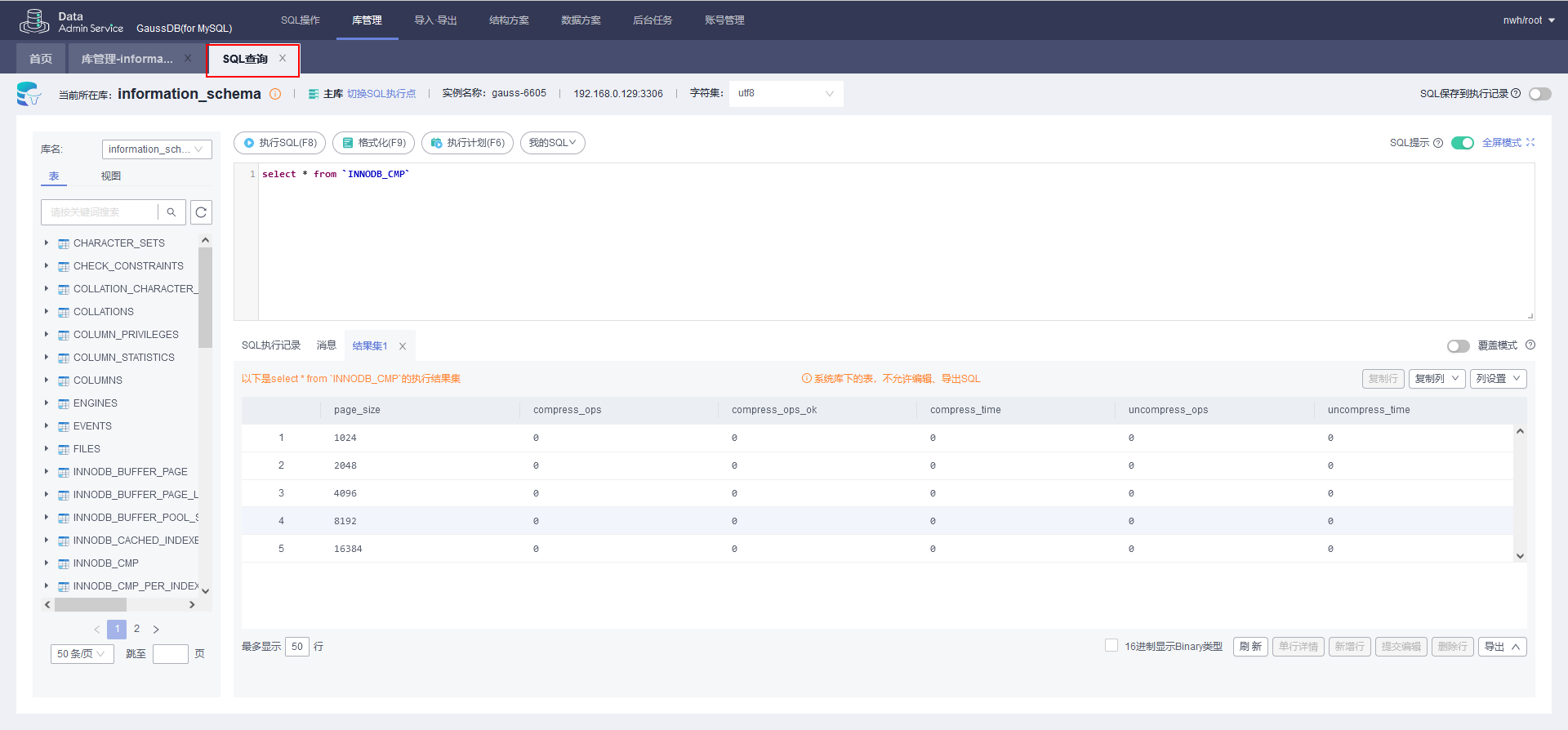
Task: Click the FILES table icon
Action: [x=64, y=449]
